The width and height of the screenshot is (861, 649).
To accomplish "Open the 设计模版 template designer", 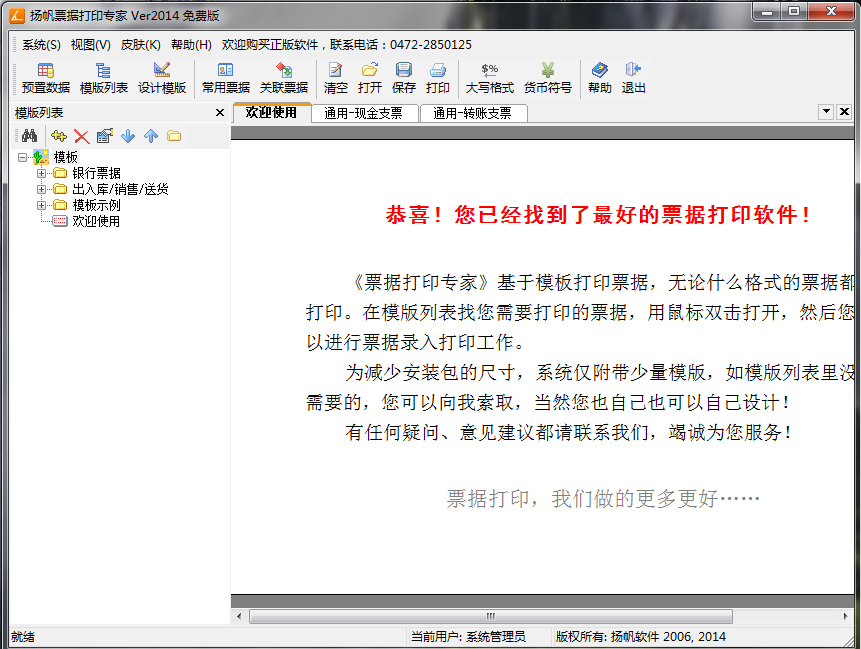I will click(x=161, y=78).
